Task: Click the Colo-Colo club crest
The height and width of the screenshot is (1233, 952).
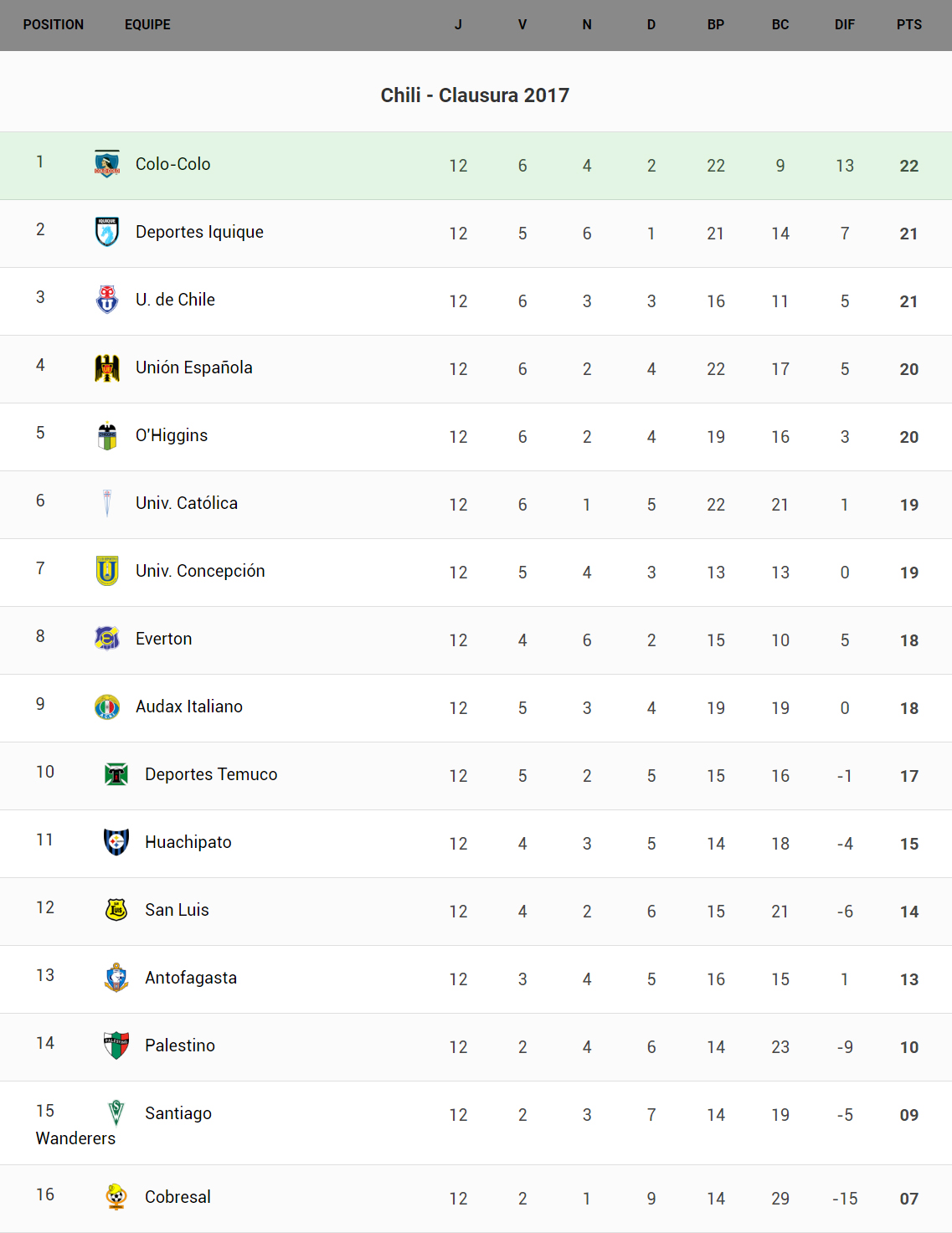Action: [x=107, y=164]
